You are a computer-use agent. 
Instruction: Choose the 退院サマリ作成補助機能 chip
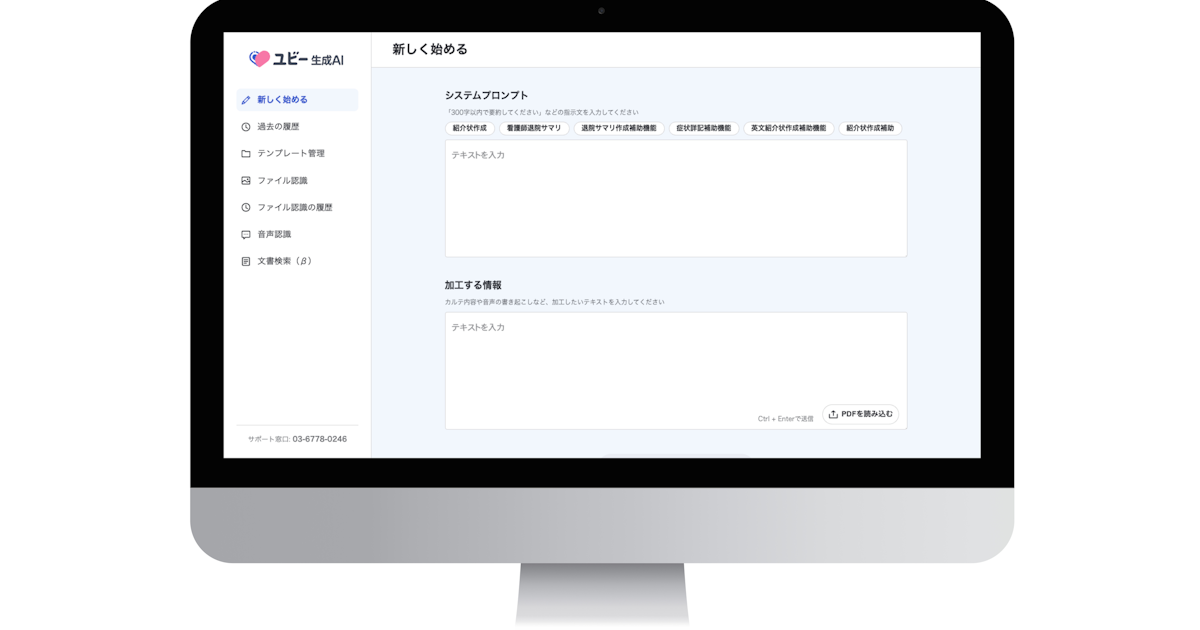619,129
